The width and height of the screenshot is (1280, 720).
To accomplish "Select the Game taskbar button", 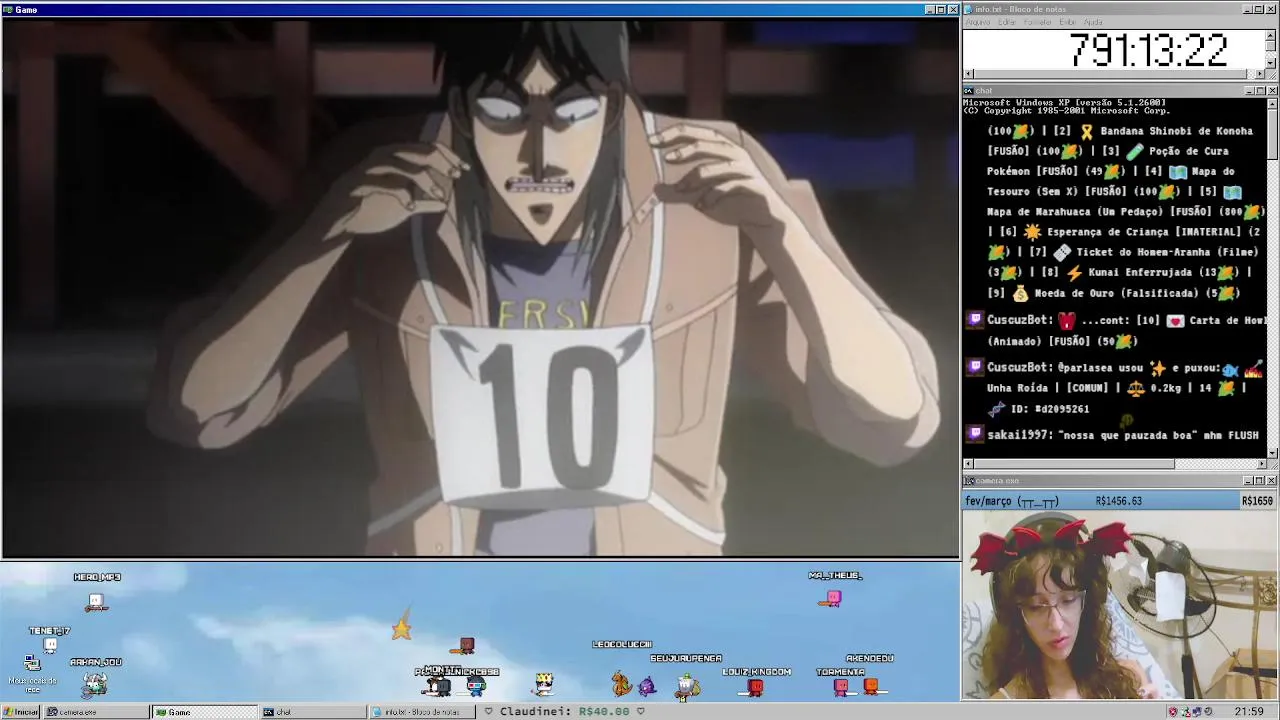I will [204, 712].
